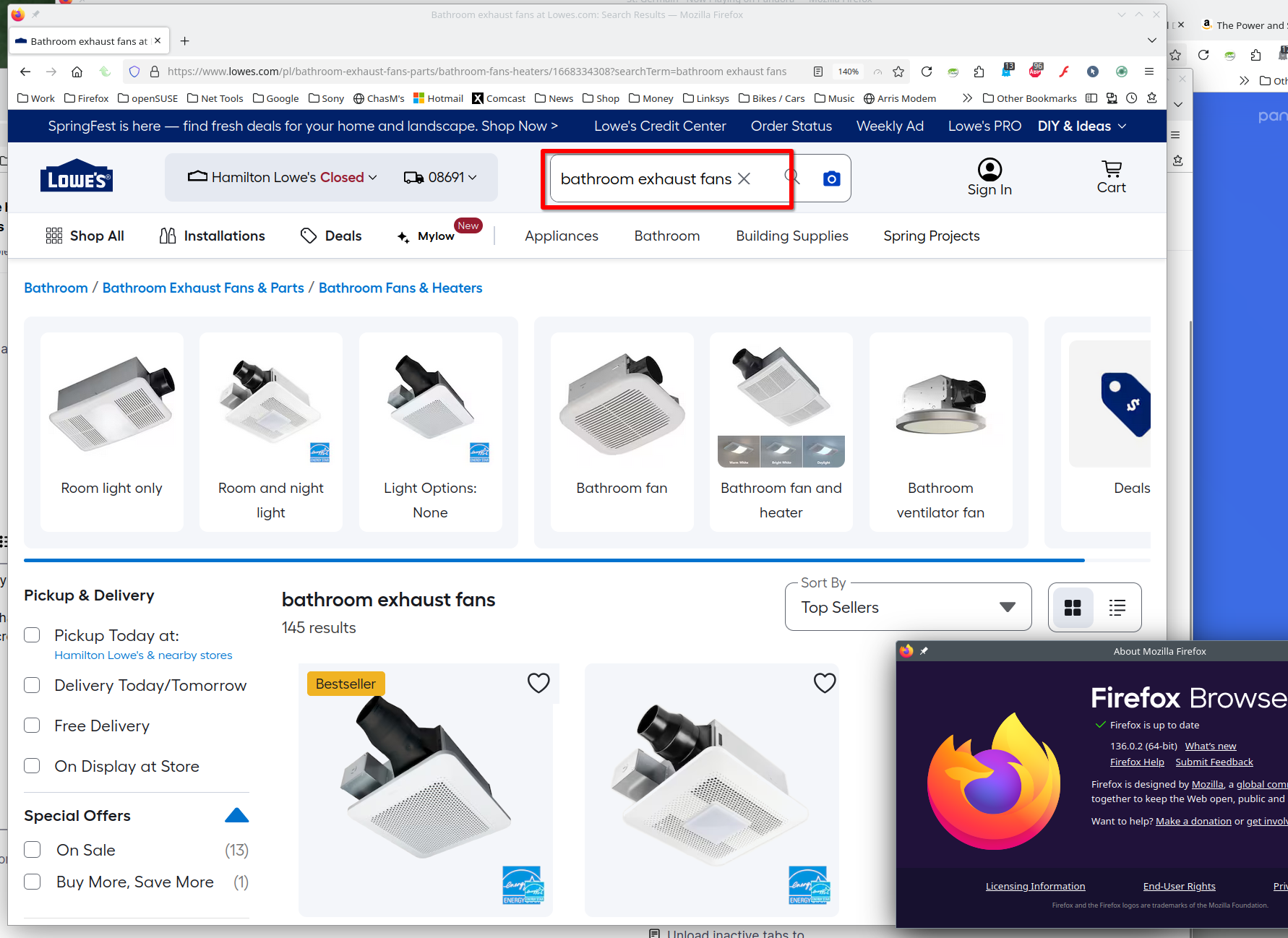This screenshot has height=938, width=1288.
Task: Click the Adblock Plus extension icon
Action: point(1036,71)
